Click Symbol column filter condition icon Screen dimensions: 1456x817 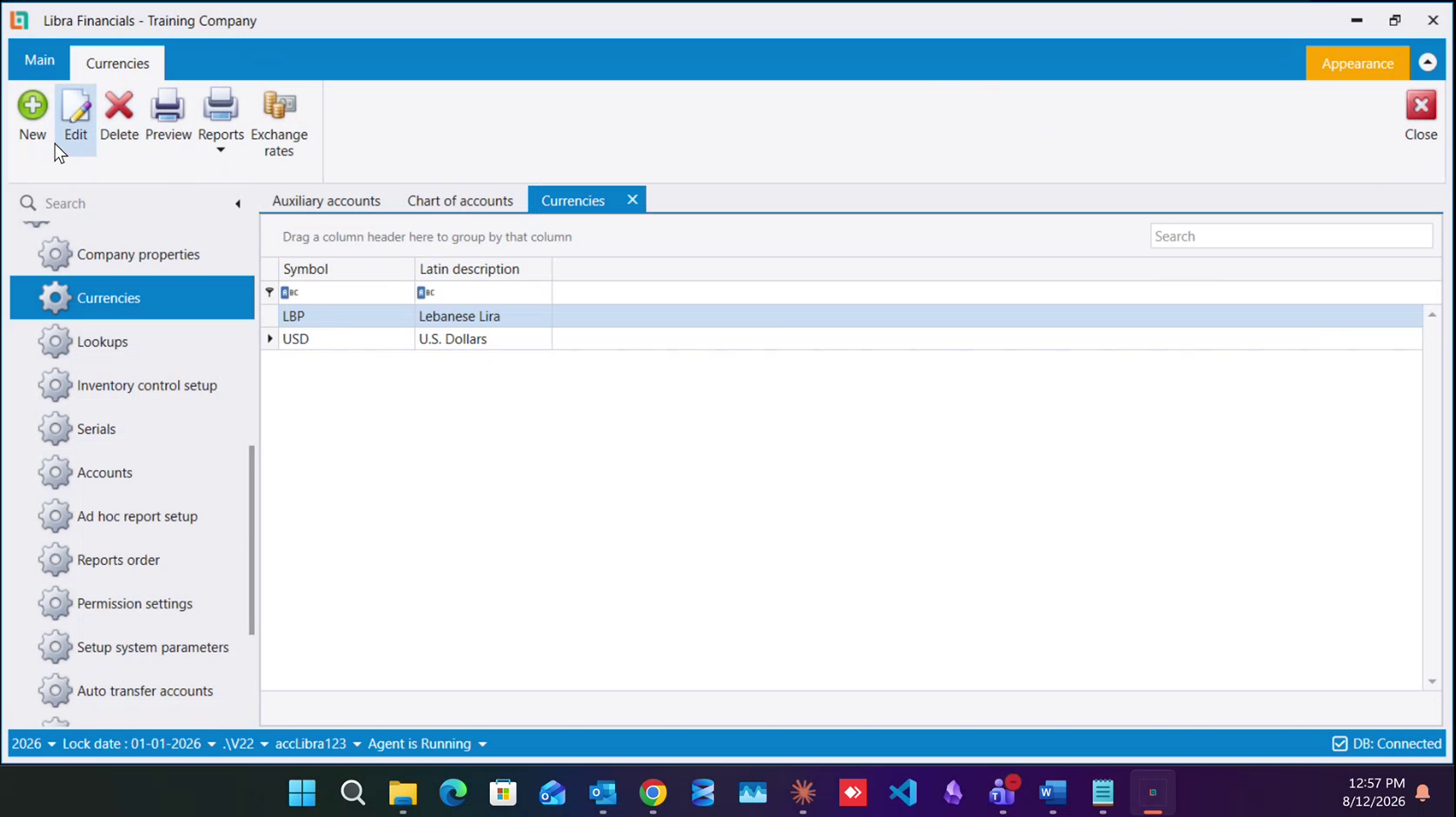pos(289,292)
